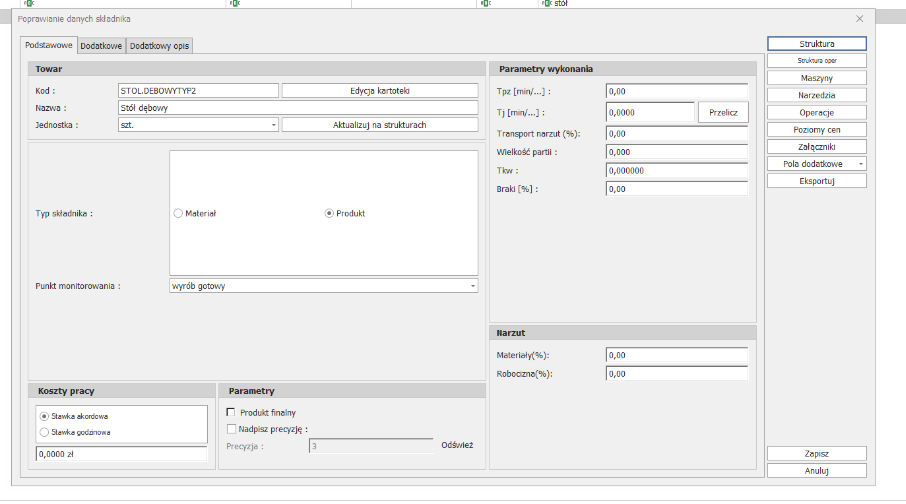Viewport: 906px width, 504px height.
Task: Close the Poprawianie danych składnika dialog
Action: point(859,19)
